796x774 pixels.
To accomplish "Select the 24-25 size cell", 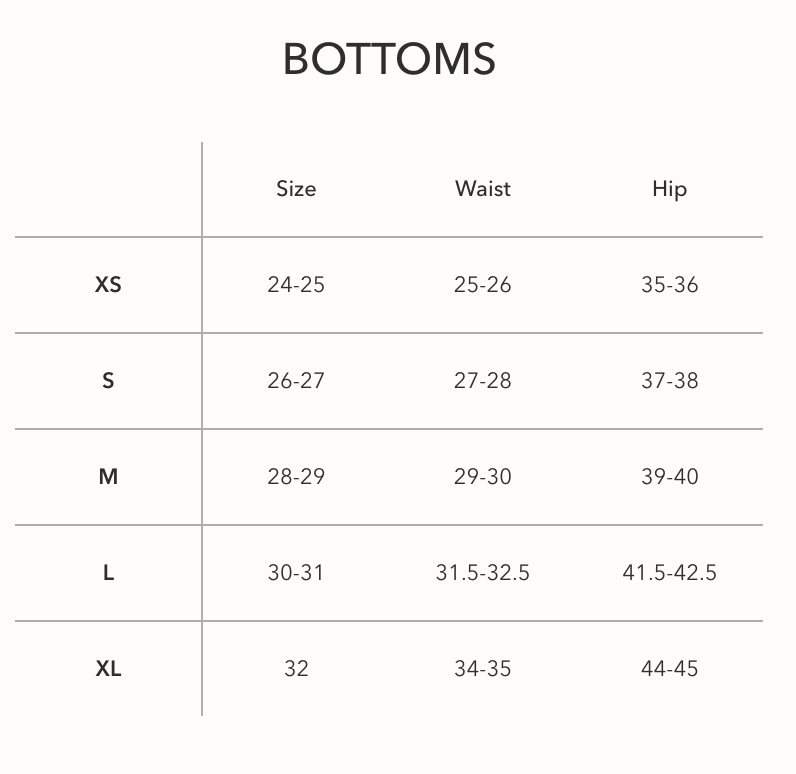I will point(296,284).
